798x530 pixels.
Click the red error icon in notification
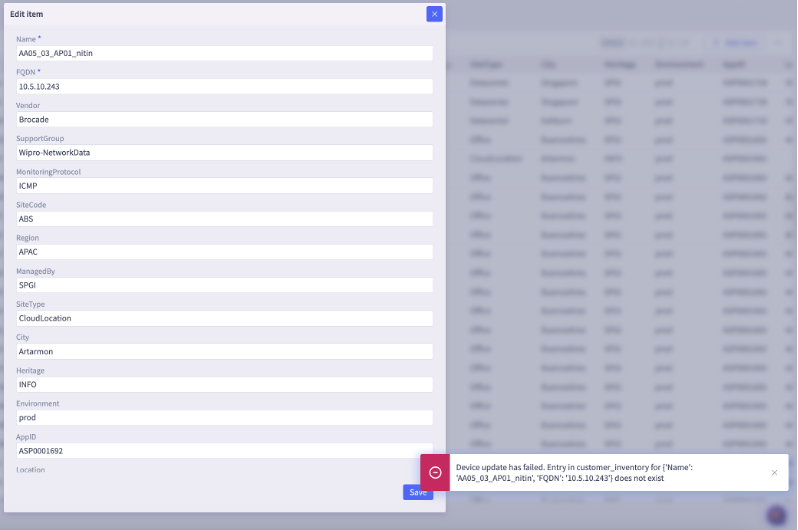click(435, 472)
